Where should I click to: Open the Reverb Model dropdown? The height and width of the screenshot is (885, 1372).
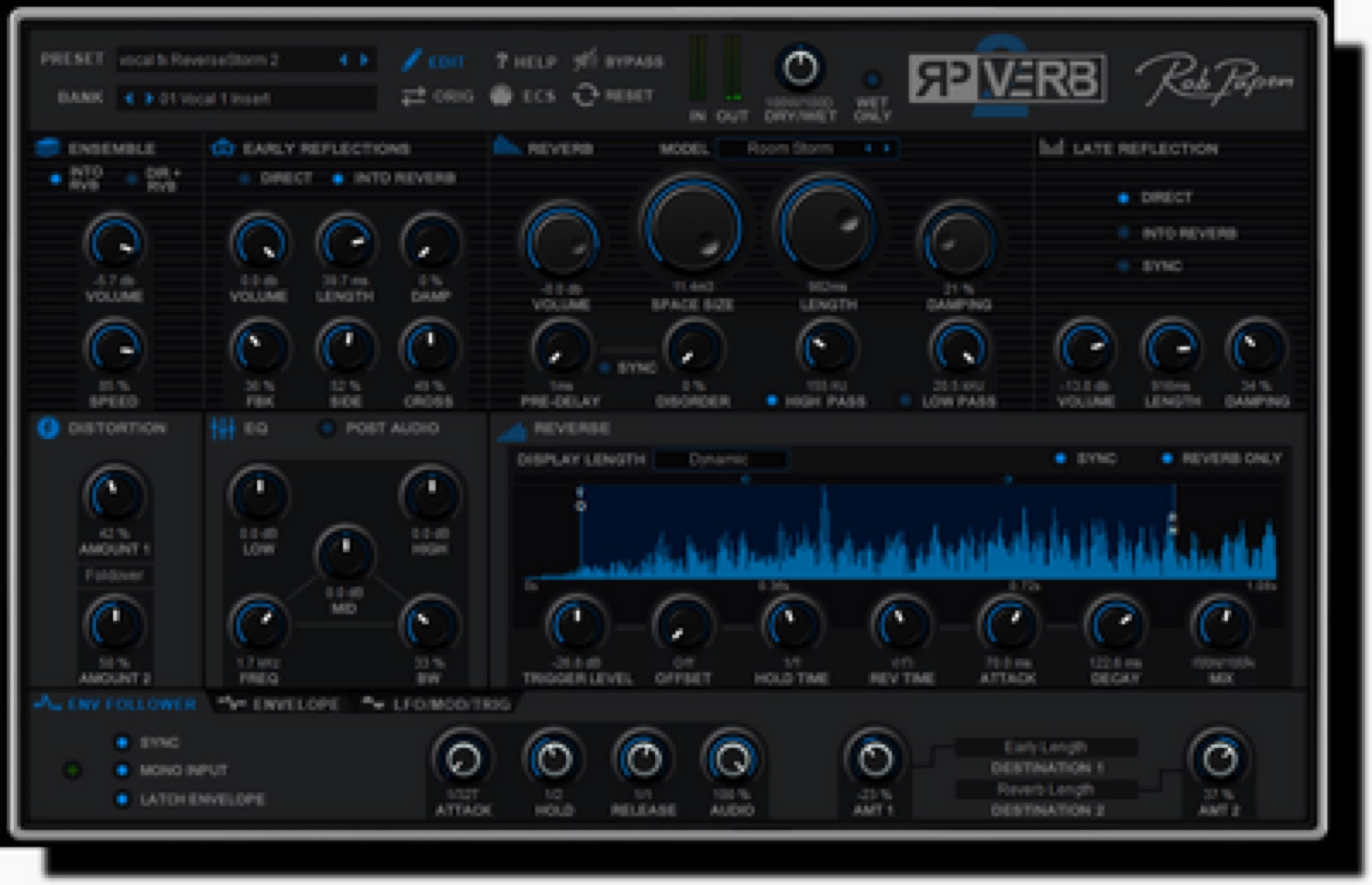click(x=807, y=148)
